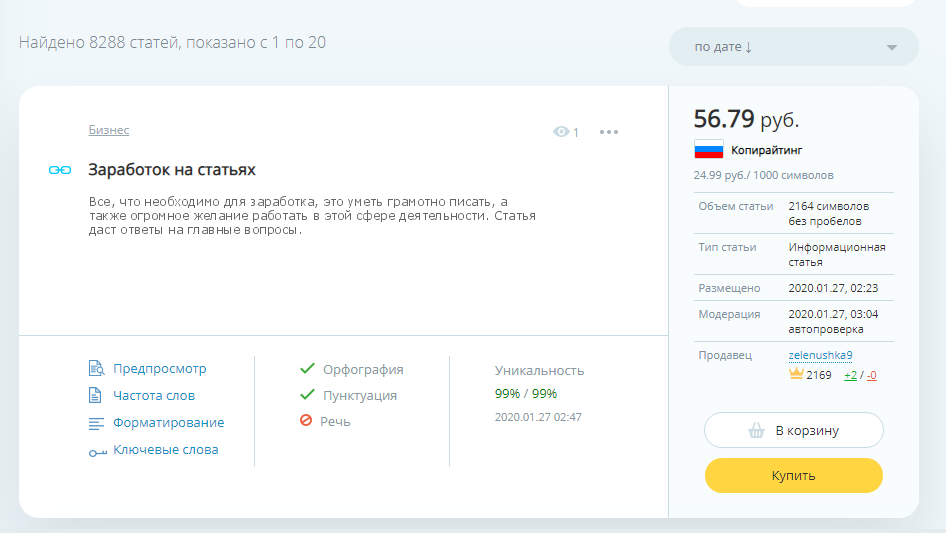Click the chain link icon beside article title
The width and height of the screenshot is (946, 533).
click(x=60, y=170)
